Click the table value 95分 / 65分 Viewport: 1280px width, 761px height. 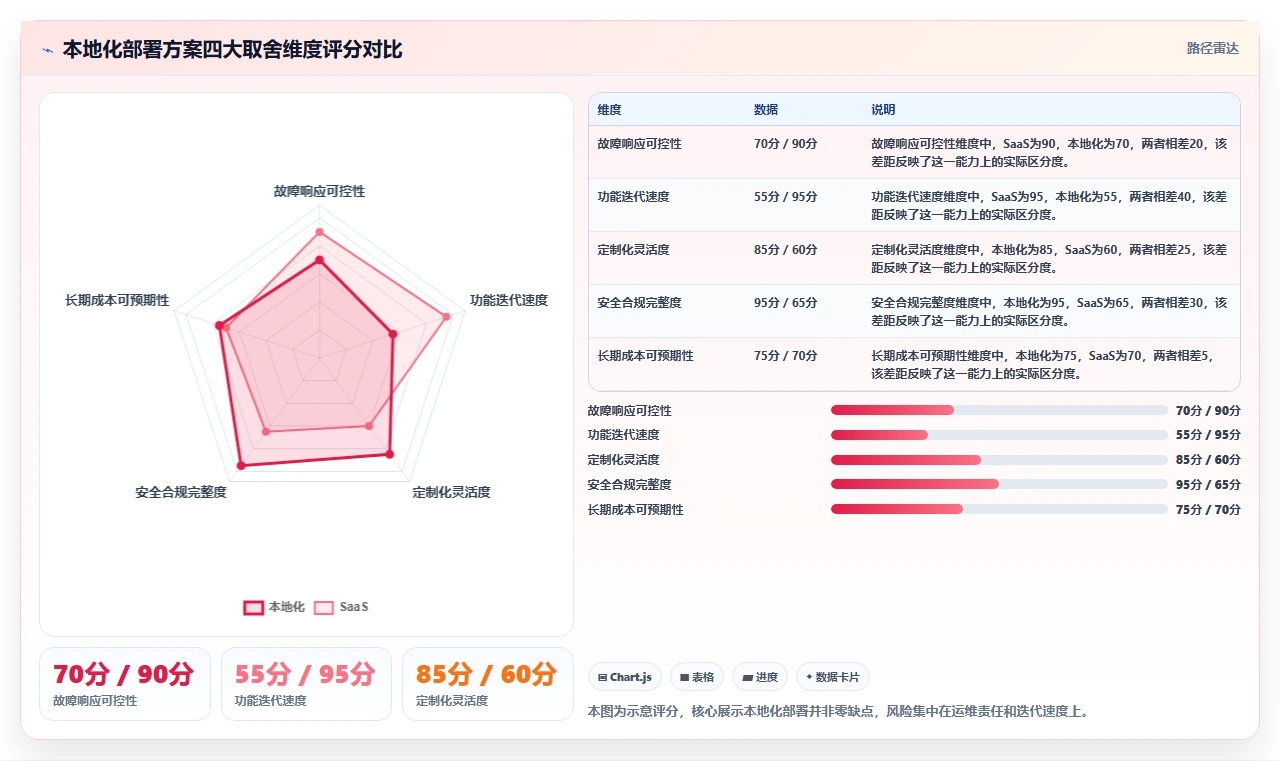pos(786,303)
